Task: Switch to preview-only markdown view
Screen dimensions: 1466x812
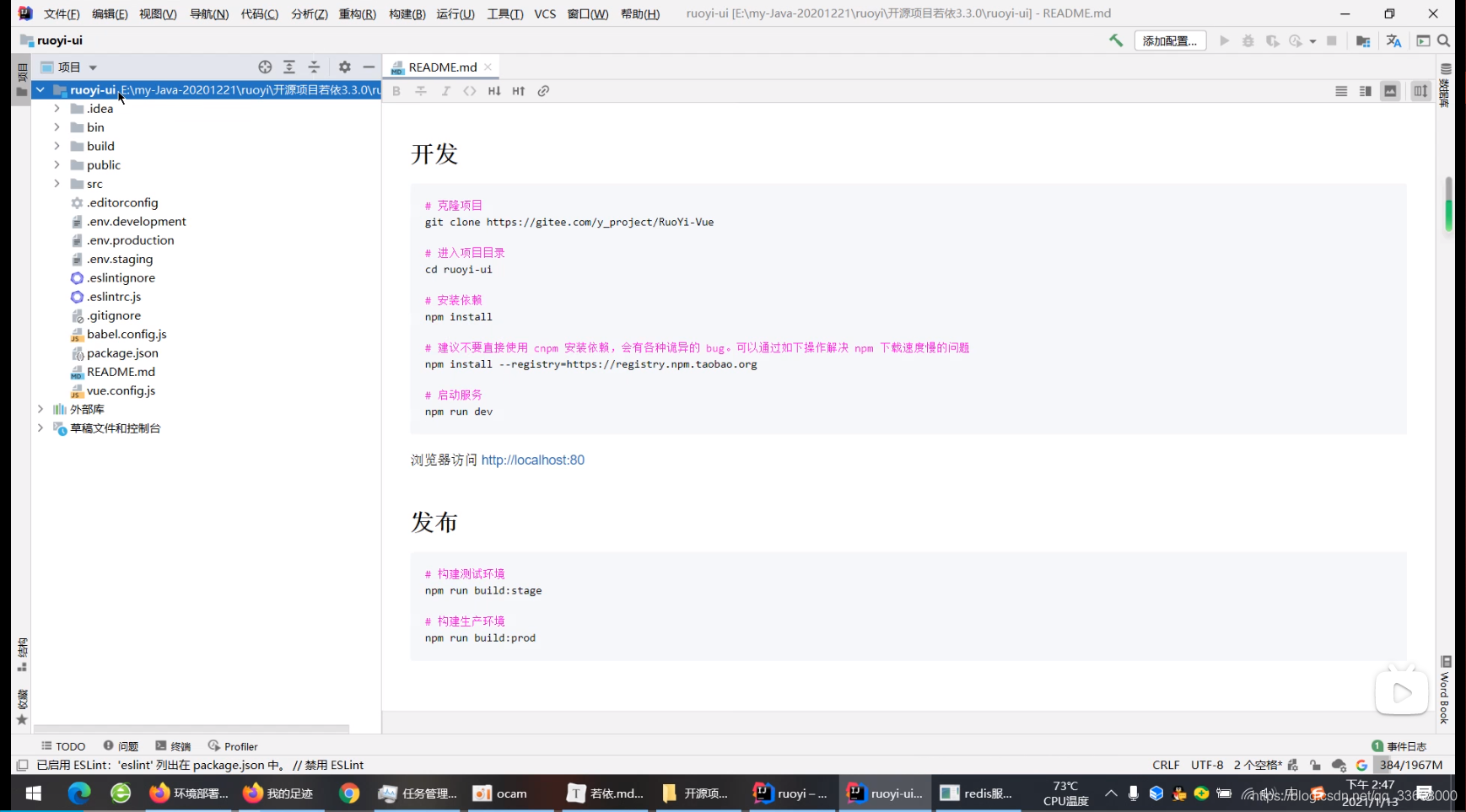Action: click(x=1390, y=91)
